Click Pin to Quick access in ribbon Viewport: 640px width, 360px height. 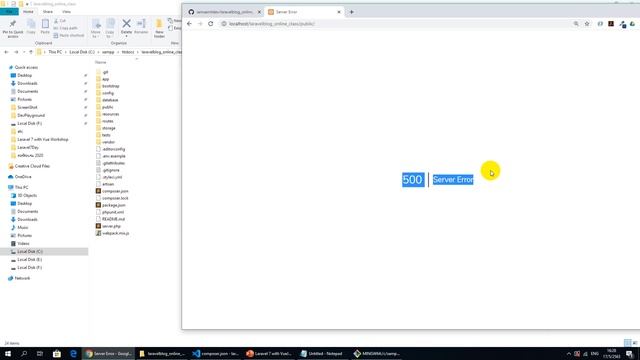13,28
